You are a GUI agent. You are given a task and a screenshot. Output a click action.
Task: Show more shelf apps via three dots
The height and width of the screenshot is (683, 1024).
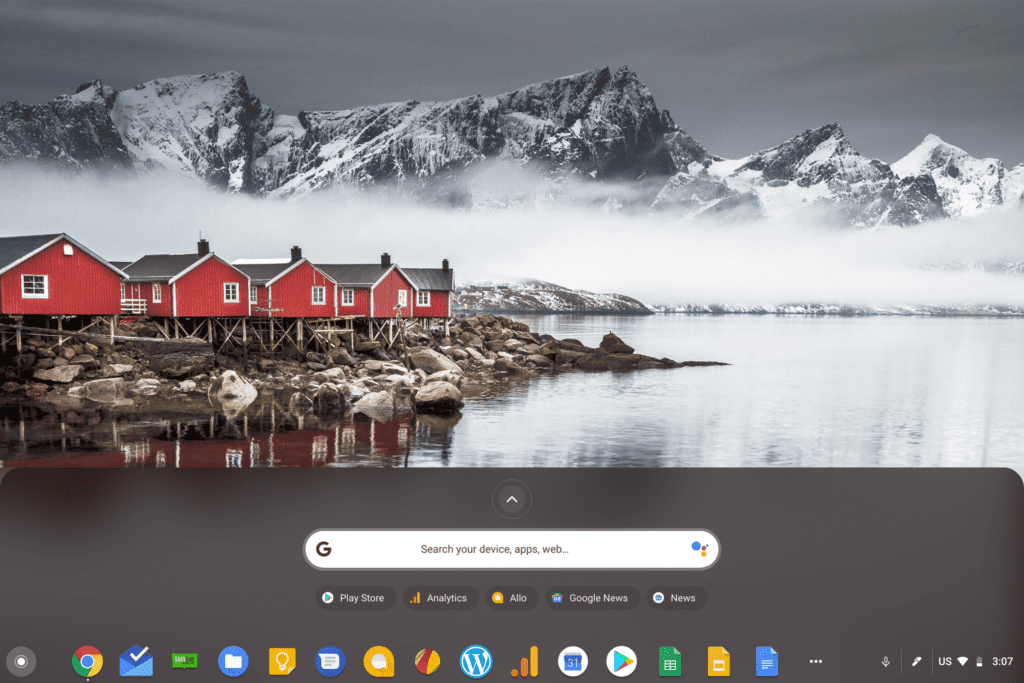[x=816, y=661]
